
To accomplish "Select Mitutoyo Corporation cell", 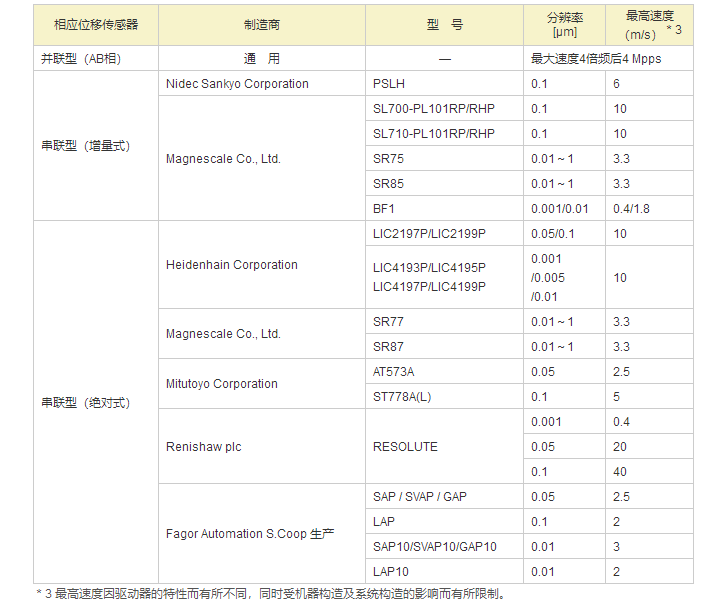I will (x=262, y=384).
